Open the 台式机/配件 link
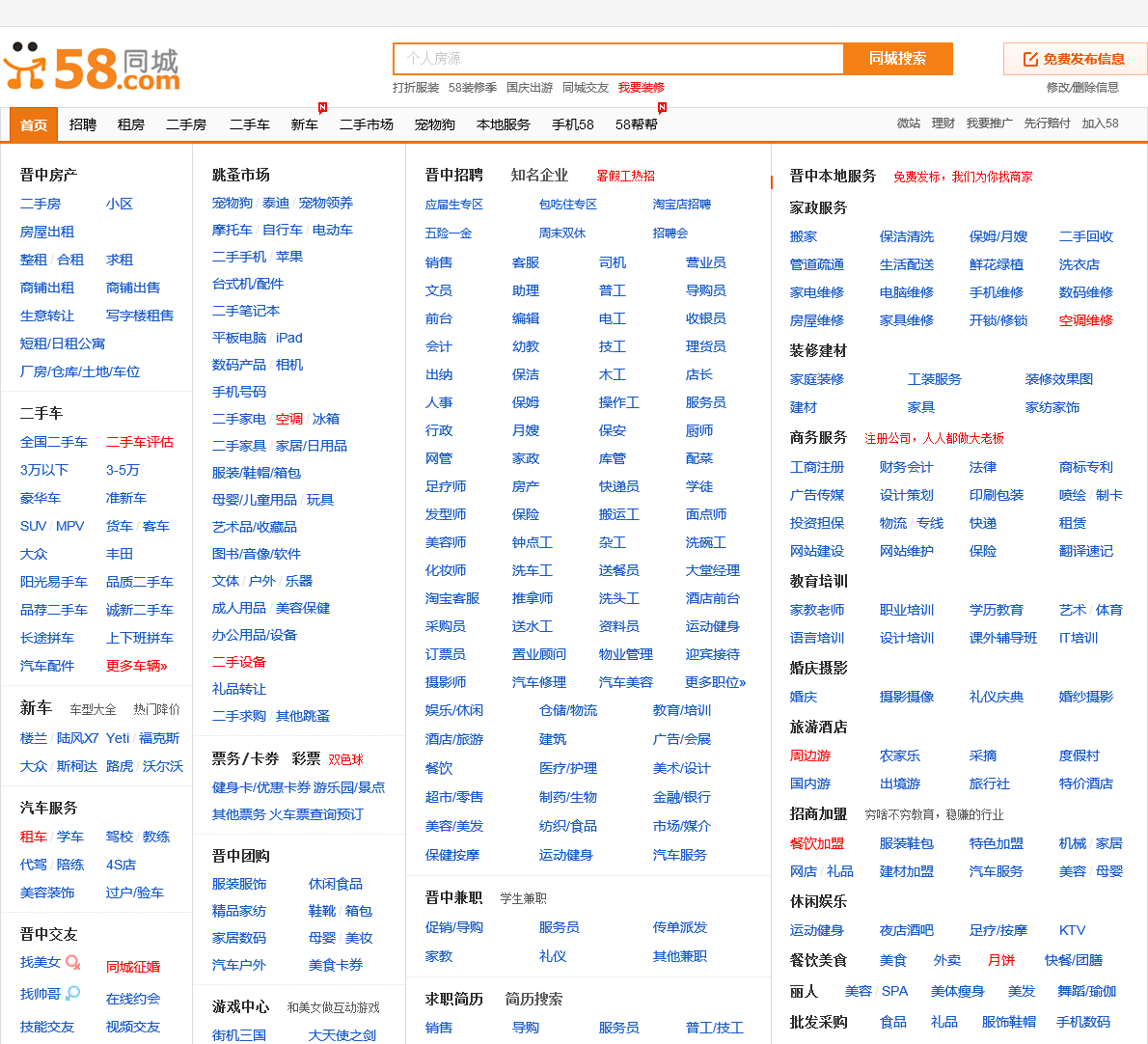1148x1044 pixels. pos(248,284)
